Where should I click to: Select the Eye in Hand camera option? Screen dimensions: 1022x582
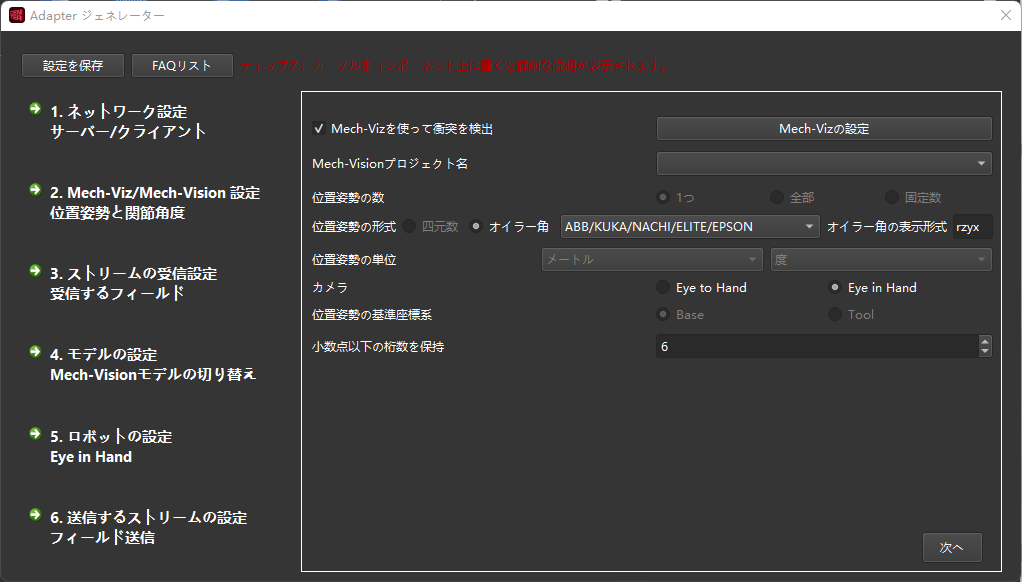835,287
